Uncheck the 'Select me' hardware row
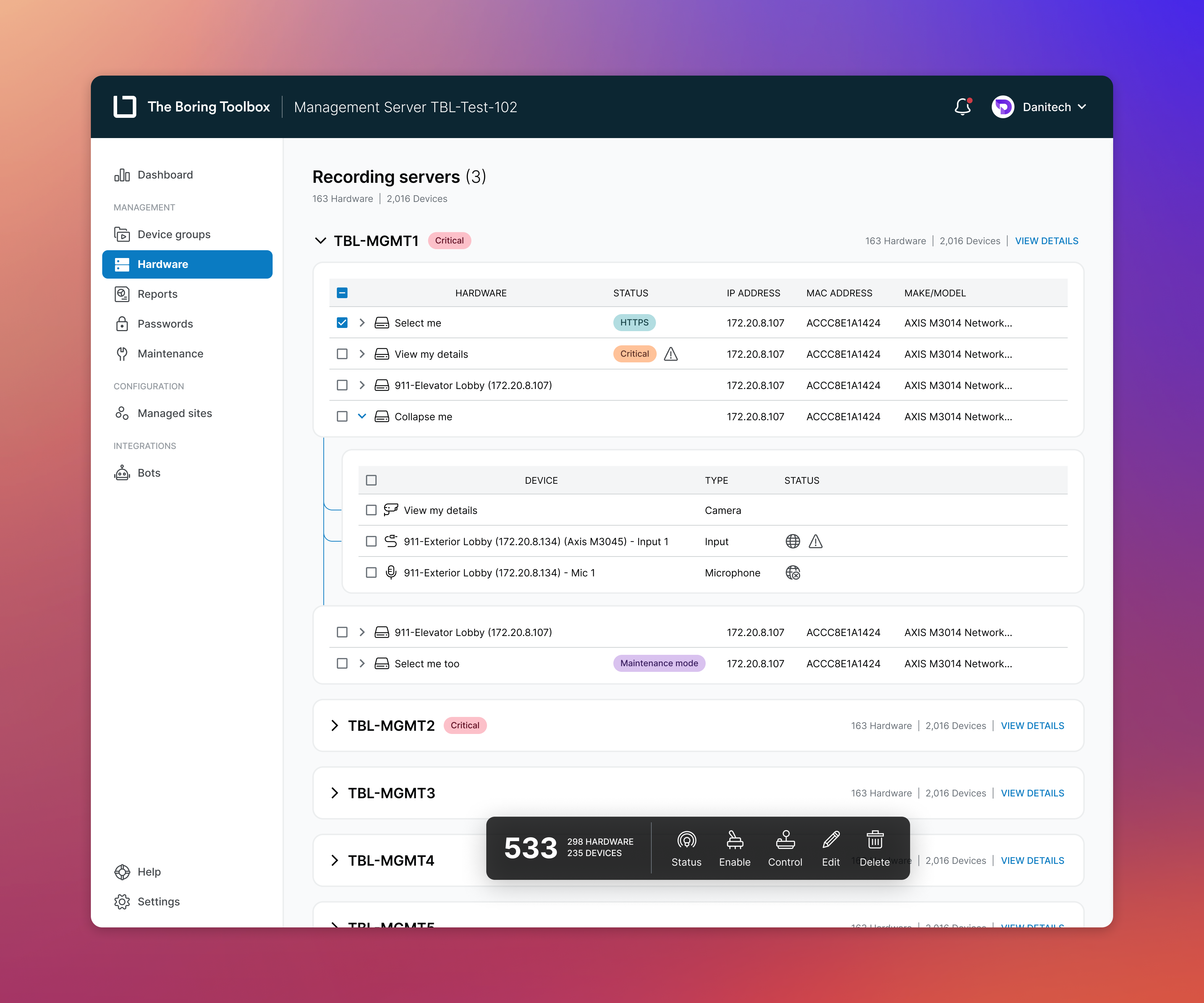Screen dimensions: 1204x1003 pos(342,323)
